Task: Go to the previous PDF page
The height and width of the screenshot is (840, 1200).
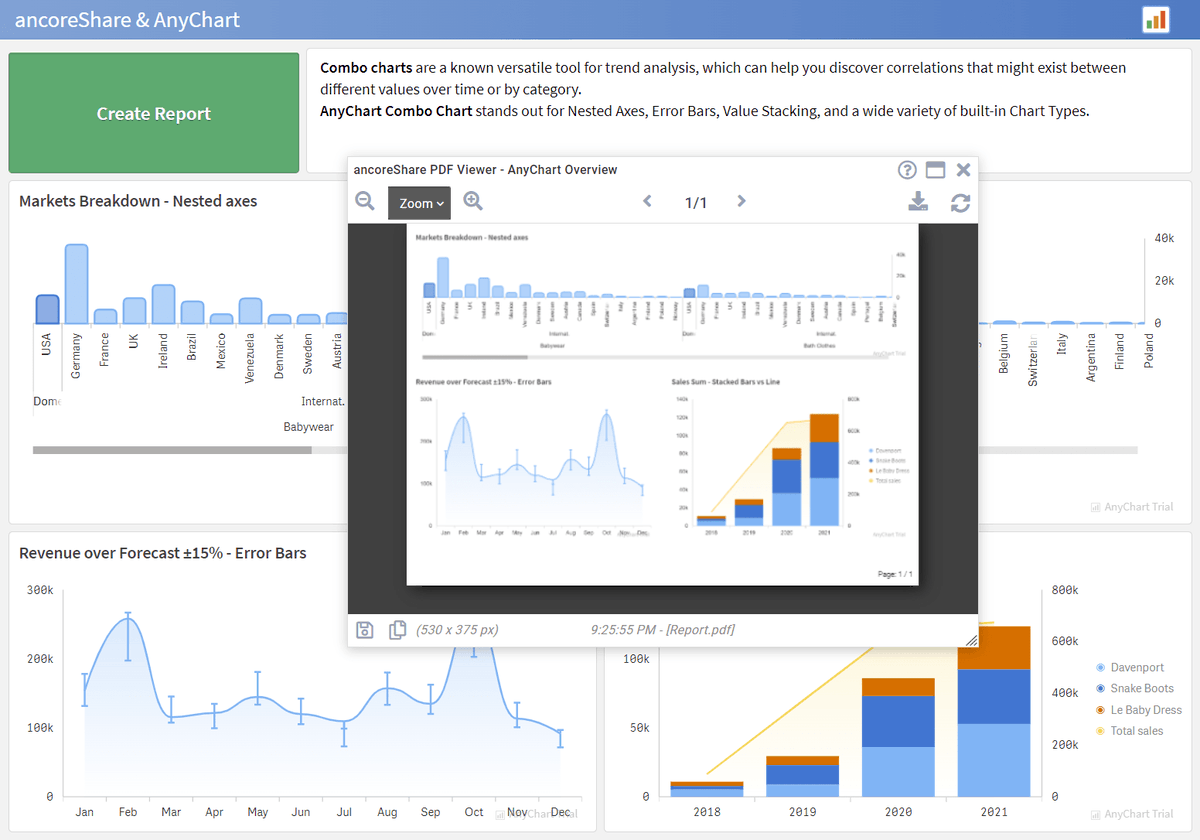Action: [x=647, y=201]
